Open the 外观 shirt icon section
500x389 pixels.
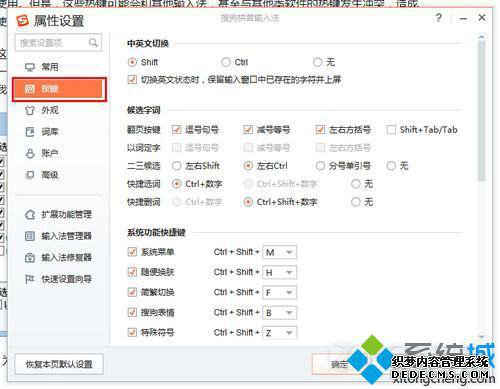(x=30, y=110)
